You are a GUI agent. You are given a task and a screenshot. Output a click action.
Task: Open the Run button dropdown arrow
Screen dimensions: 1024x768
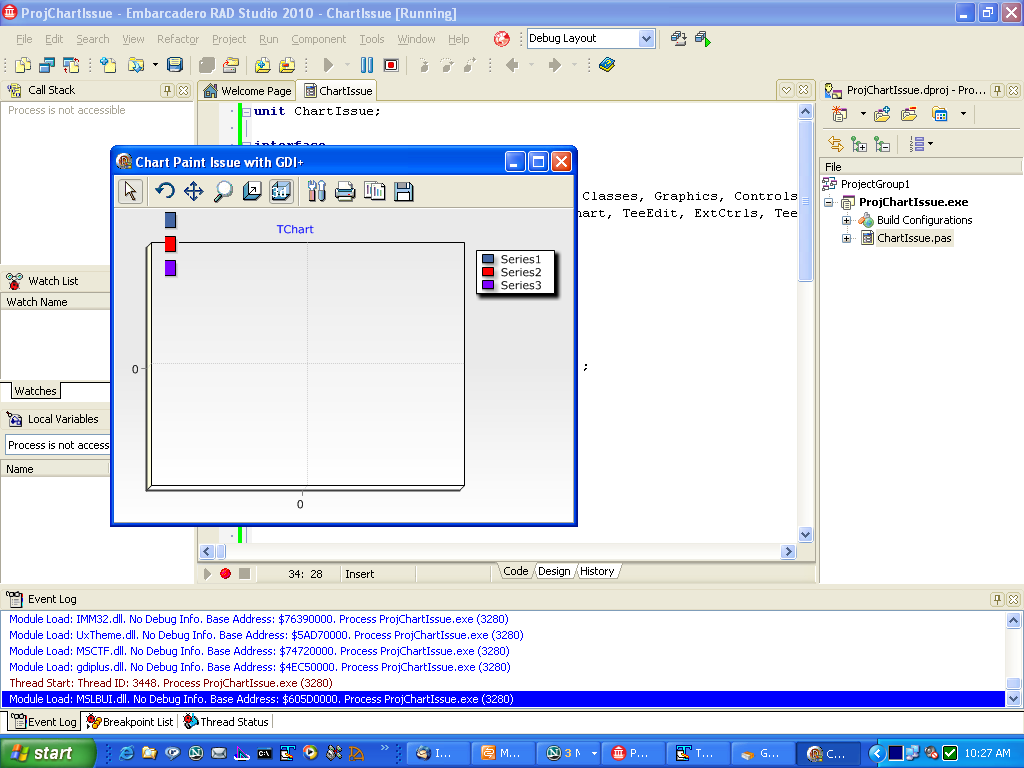(347, 65)
